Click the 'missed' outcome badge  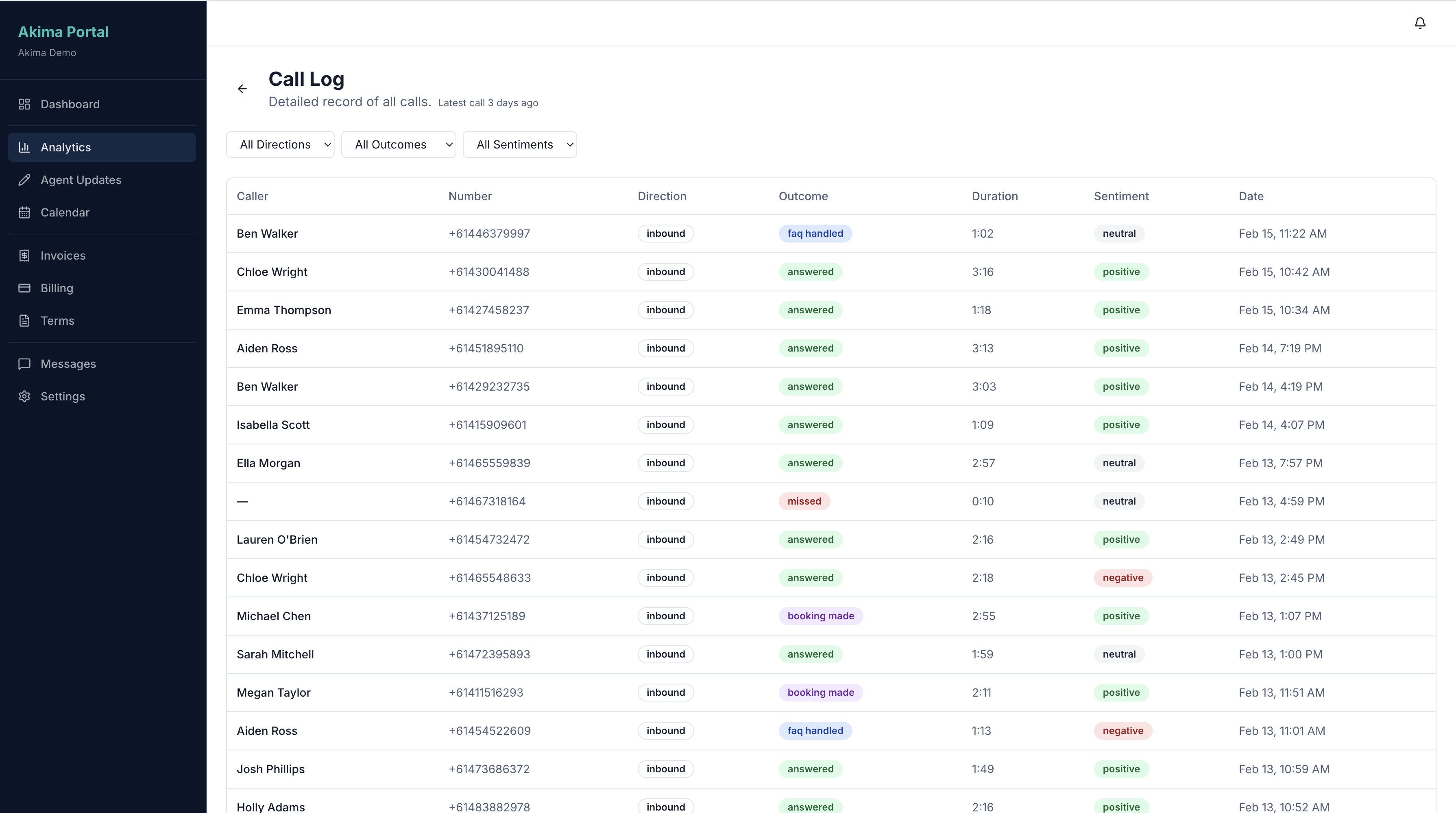click(804, 501)
